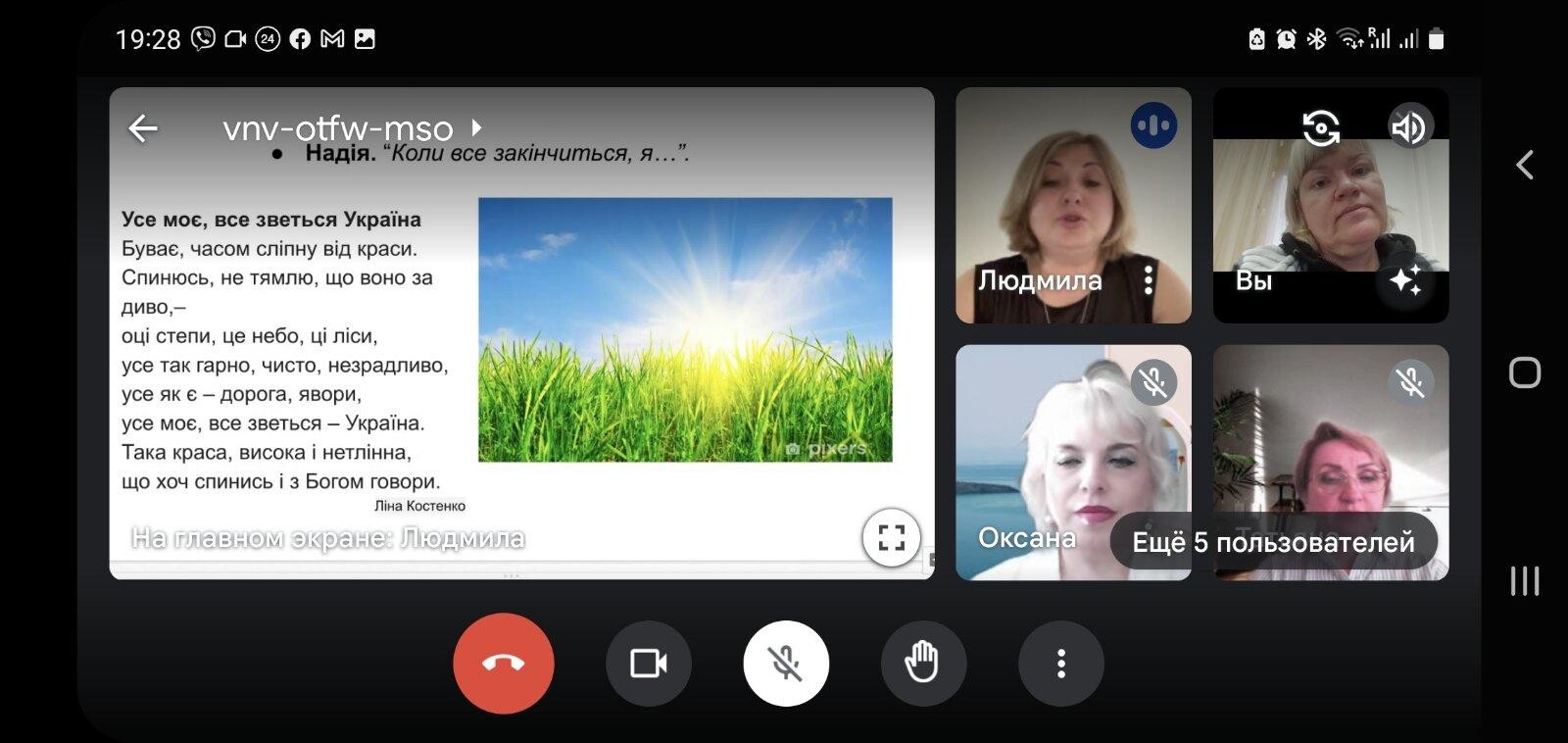Change audio output with the speaker icon
This screenshot has height=743, width=1568.
click(1409, 127)
